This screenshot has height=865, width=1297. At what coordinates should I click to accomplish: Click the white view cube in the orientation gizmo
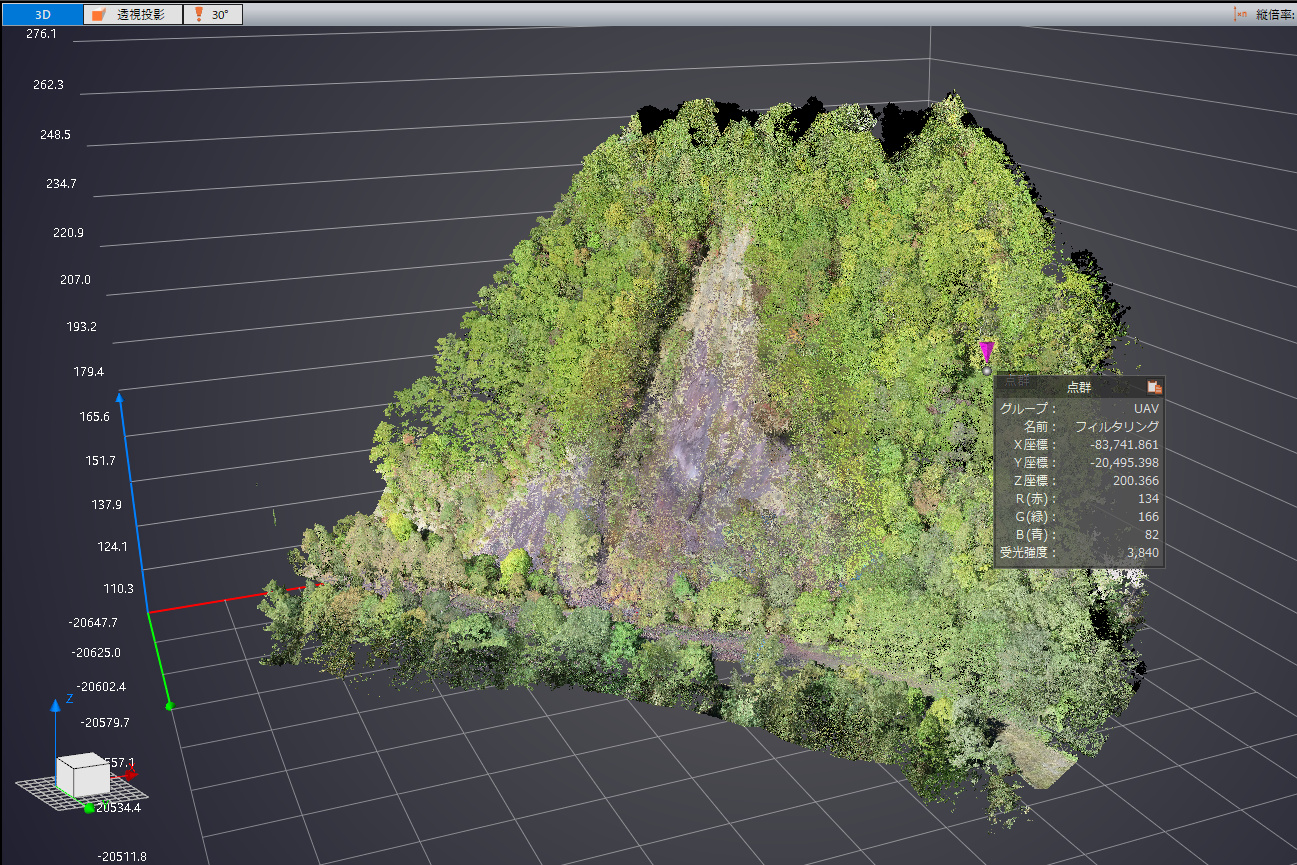tap(82, 775)
